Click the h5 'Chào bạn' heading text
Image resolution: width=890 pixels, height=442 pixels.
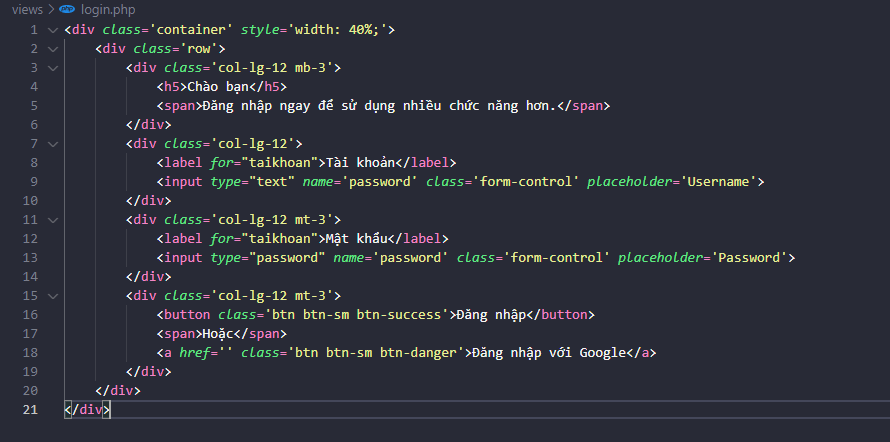[x=216, y=86]
